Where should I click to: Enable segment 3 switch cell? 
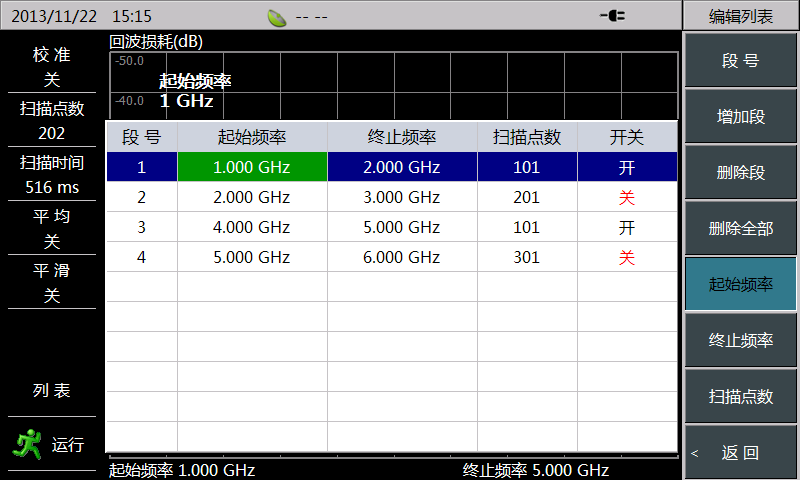point(627,227)
